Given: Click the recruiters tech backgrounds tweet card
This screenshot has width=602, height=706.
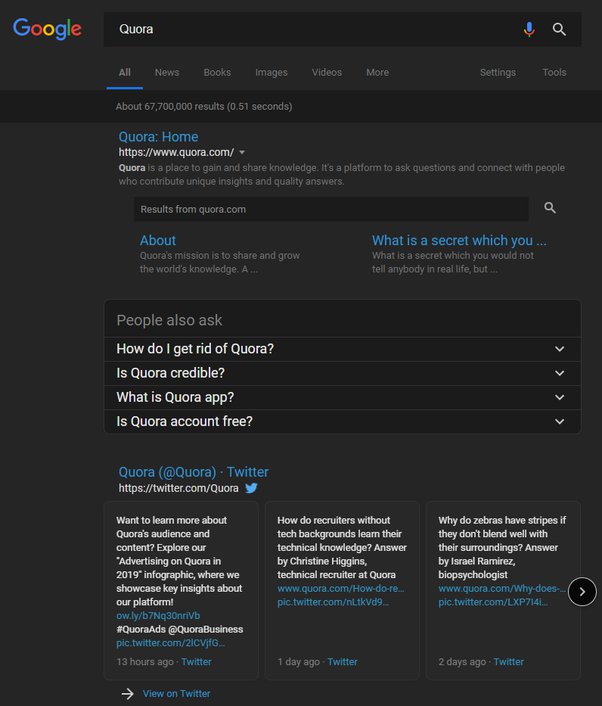Looking at the screenshot, I should [x=342, y=590].
